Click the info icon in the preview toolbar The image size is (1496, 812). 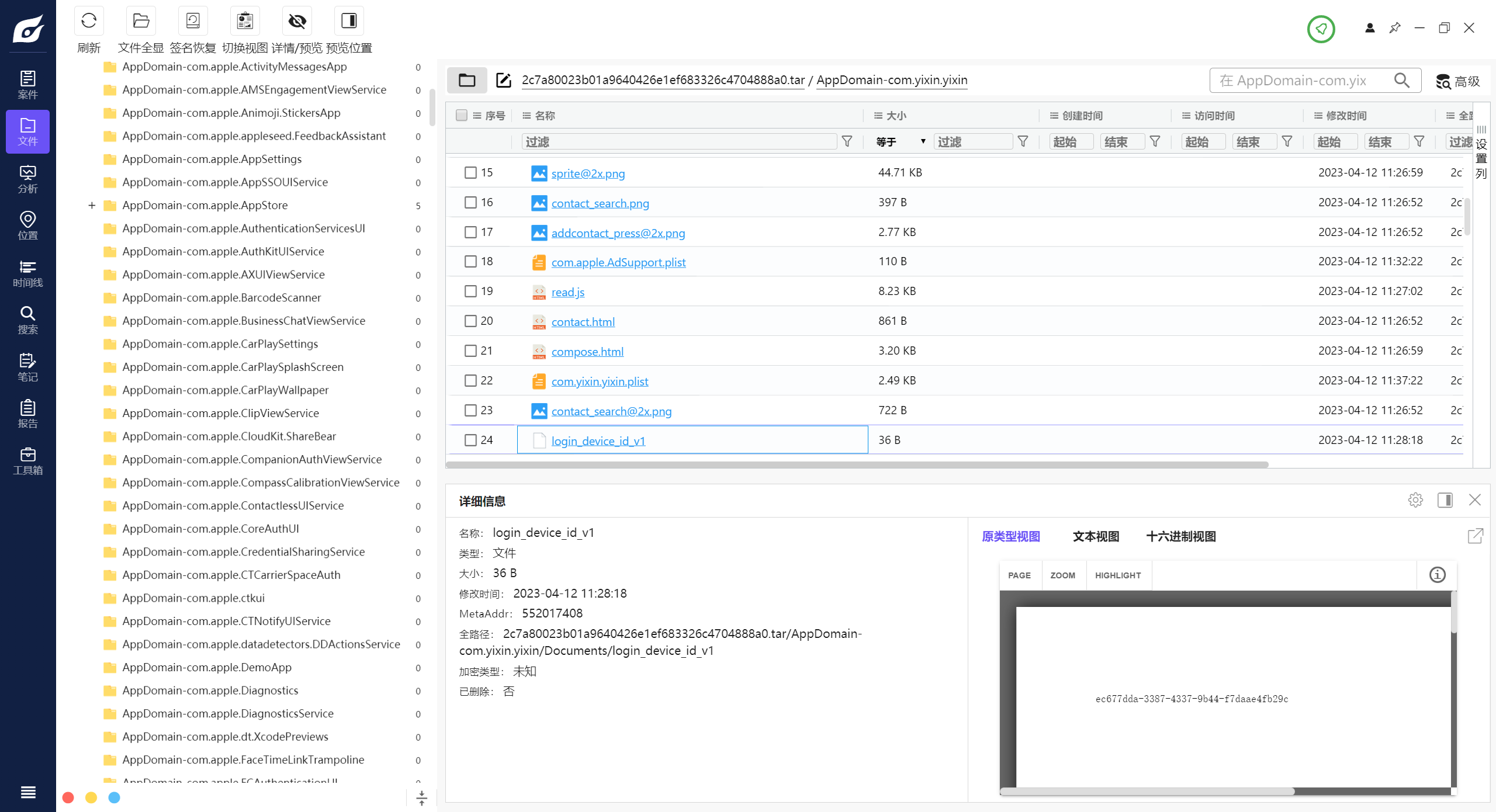(x=1437, y=575)
